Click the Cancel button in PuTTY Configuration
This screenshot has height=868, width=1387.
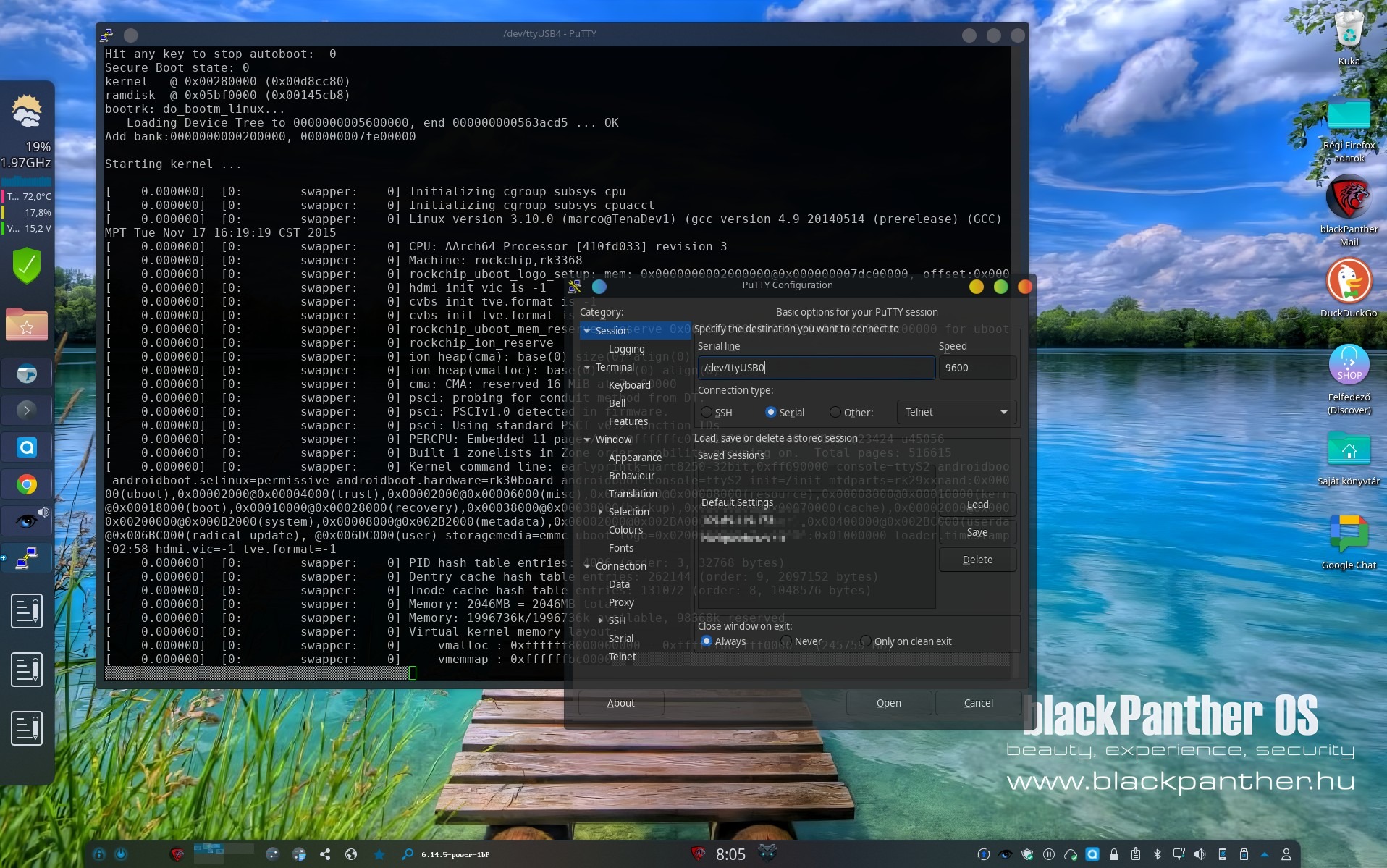point(978,703)
